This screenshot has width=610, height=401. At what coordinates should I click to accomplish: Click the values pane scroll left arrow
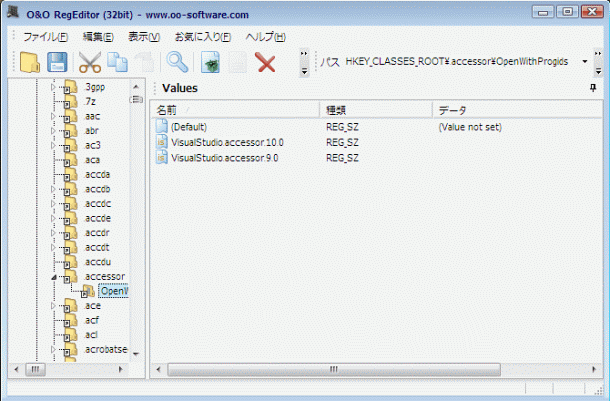[x=158, y=369]
